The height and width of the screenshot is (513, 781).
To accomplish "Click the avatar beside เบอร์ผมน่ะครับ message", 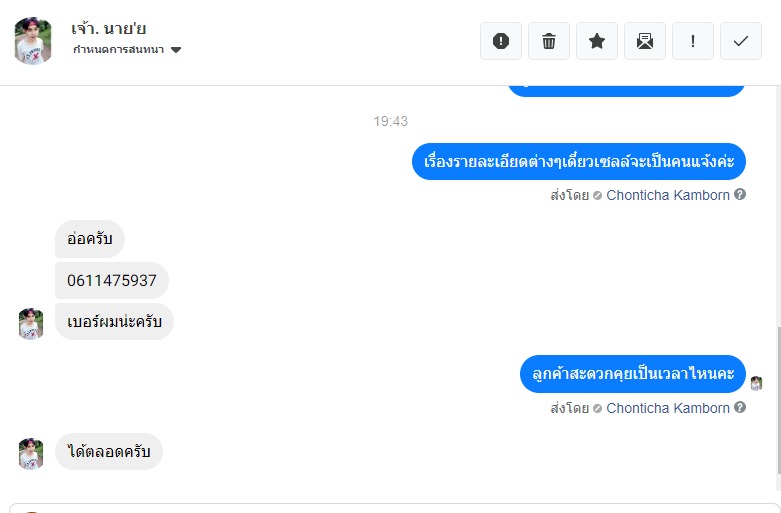I will click(31, 324).
